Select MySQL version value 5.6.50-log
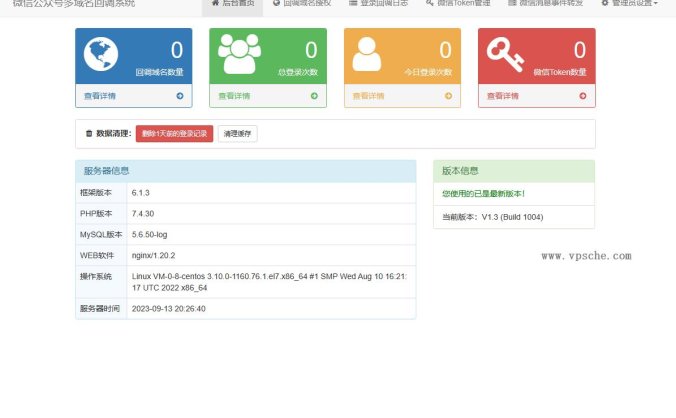The height and width of the screenshot is (418, 676). [x=150, y=234]
